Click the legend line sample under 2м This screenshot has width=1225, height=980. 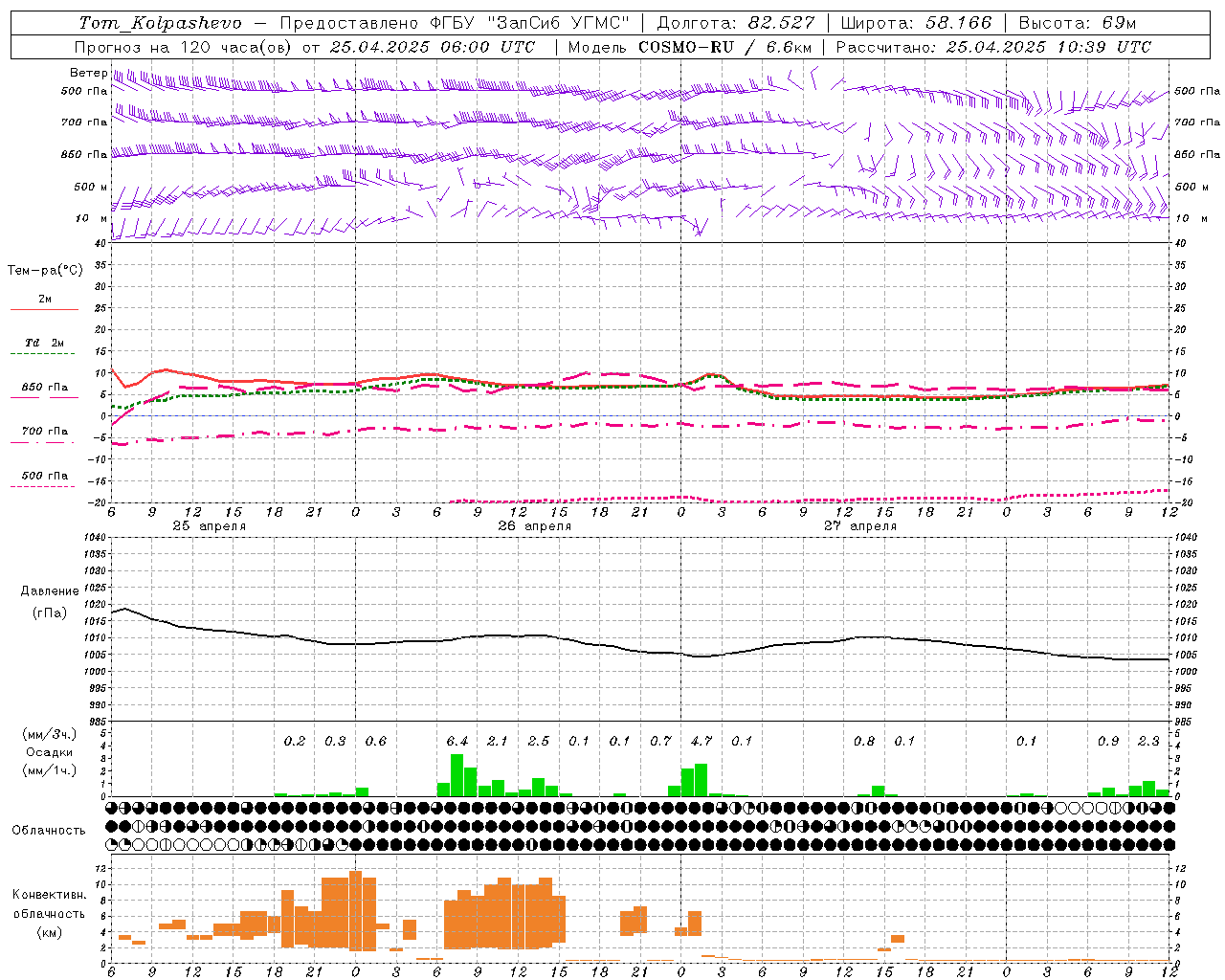point(44,310)
